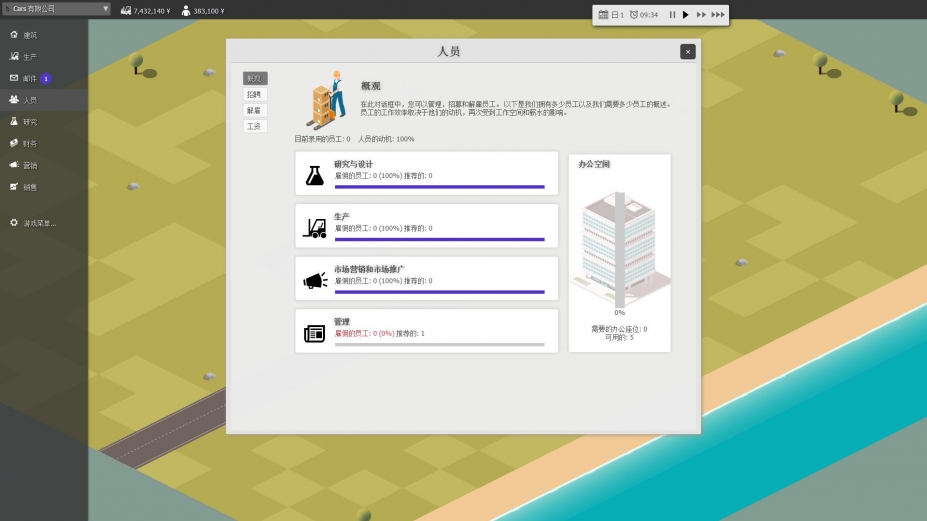Click the 管理 card empty progress bar
The image size is (927, 521).
(x=439, y=344)
